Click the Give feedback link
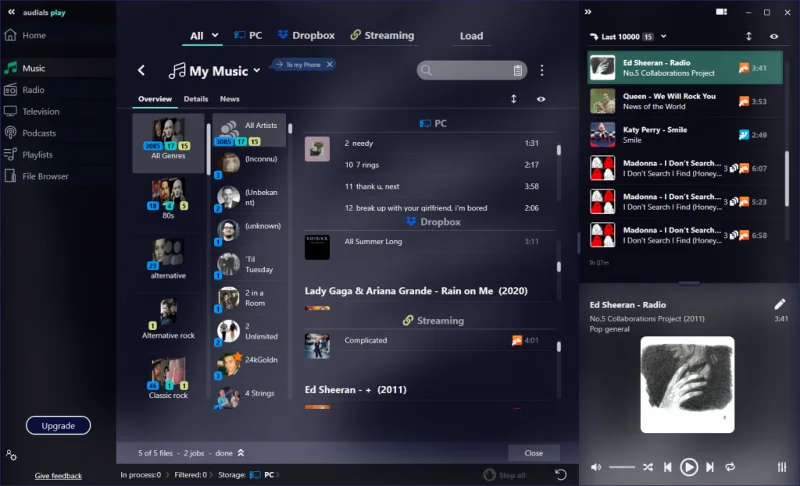This screenshot has width=800, height=486. [x=58, y=475]
